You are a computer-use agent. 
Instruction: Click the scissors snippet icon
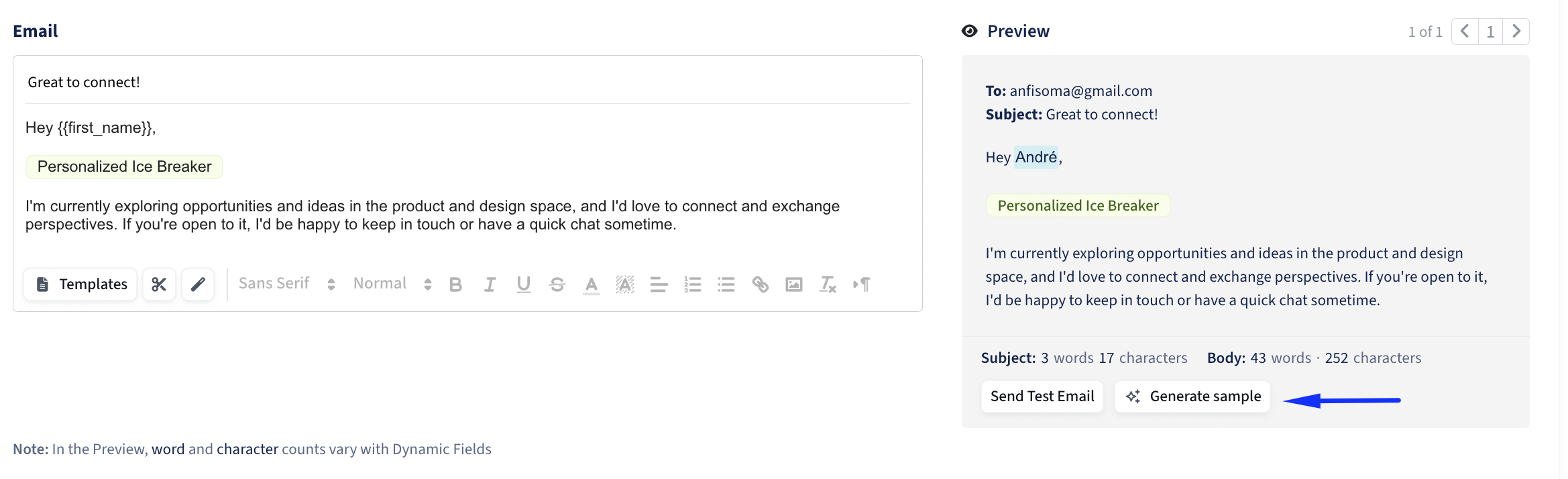coord(159,284)
